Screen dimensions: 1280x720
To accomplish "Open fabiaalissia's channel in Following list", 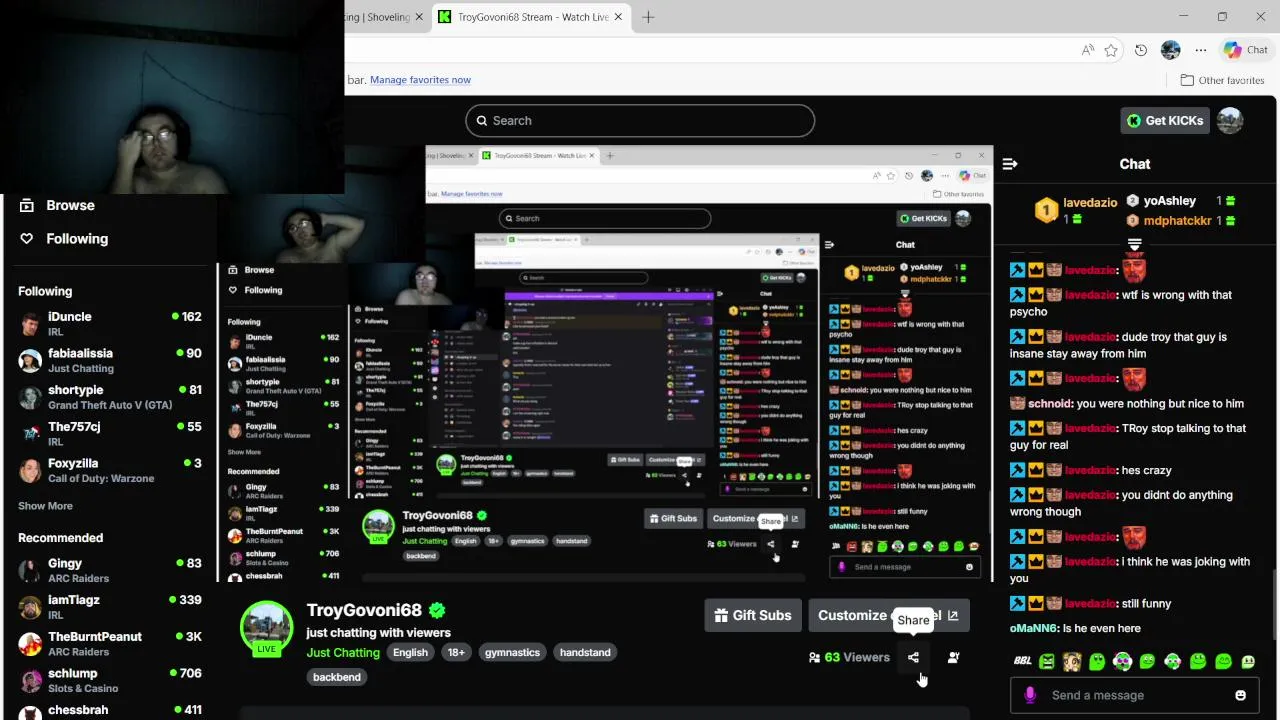I will (110, 360).
